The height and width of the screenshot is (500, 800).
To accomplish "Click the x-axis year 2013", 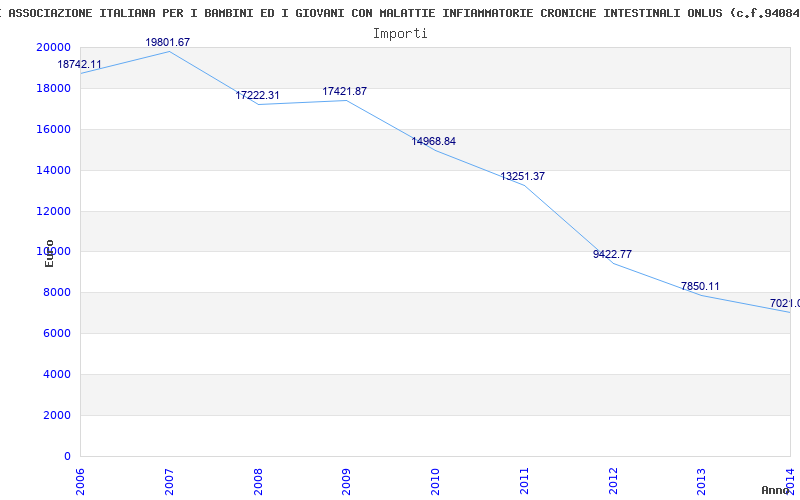I will [x=702, y=482].
